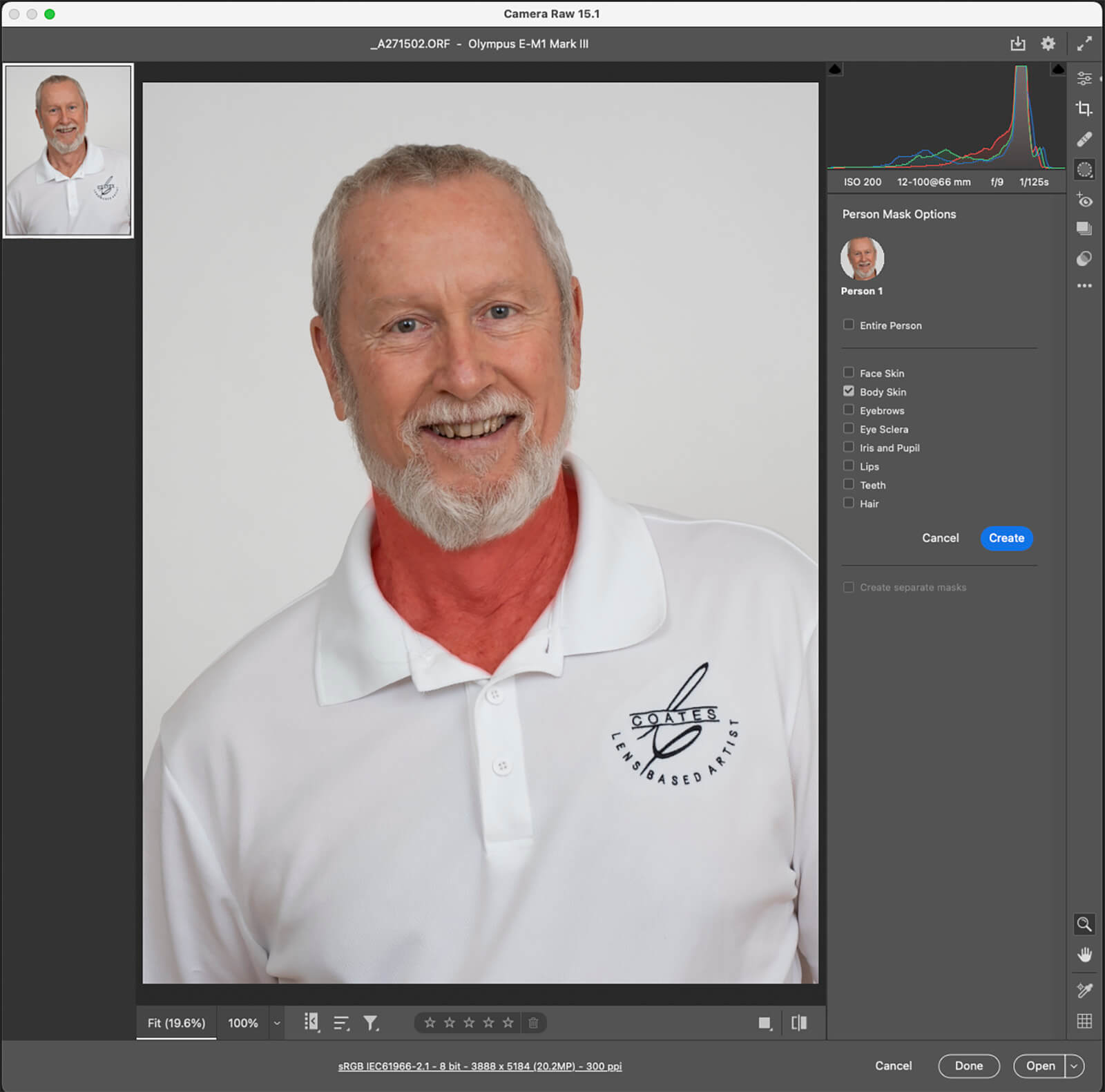
Task: Open the Edit sliders panel
Action: 1084,79
